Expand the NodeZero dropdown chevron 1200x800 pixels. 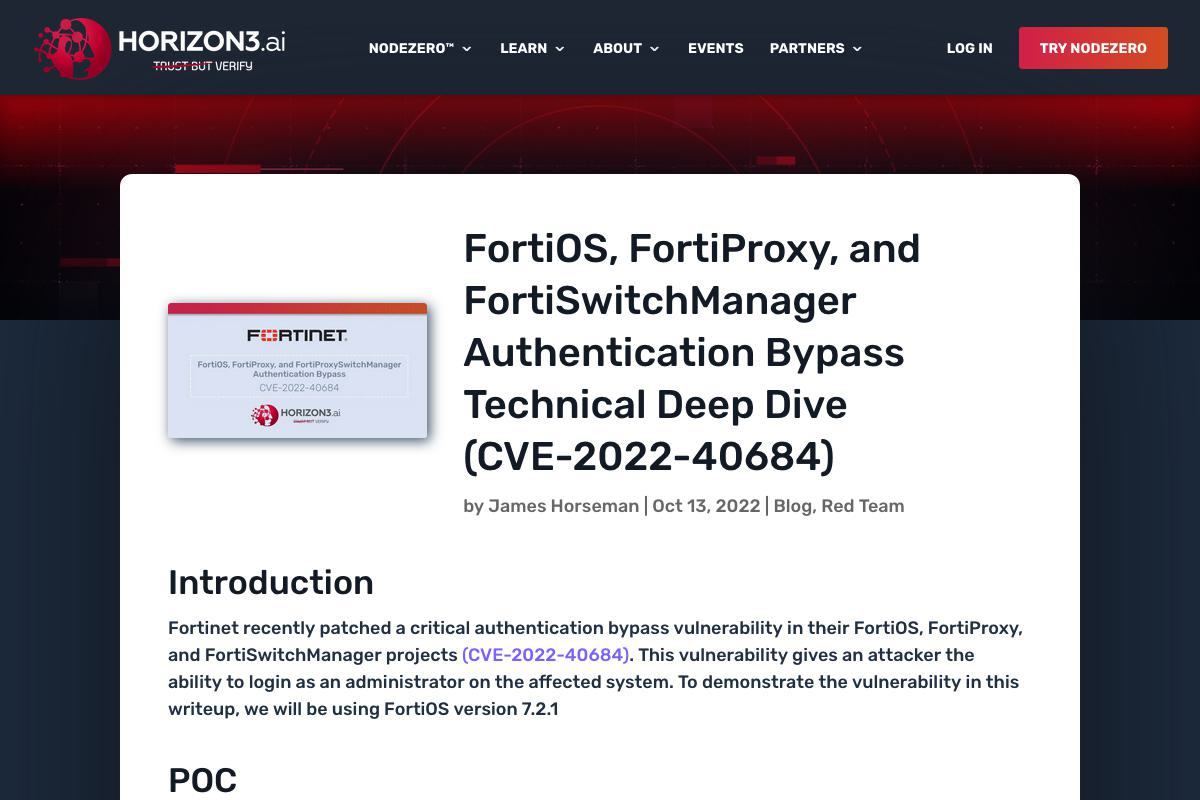467,48
